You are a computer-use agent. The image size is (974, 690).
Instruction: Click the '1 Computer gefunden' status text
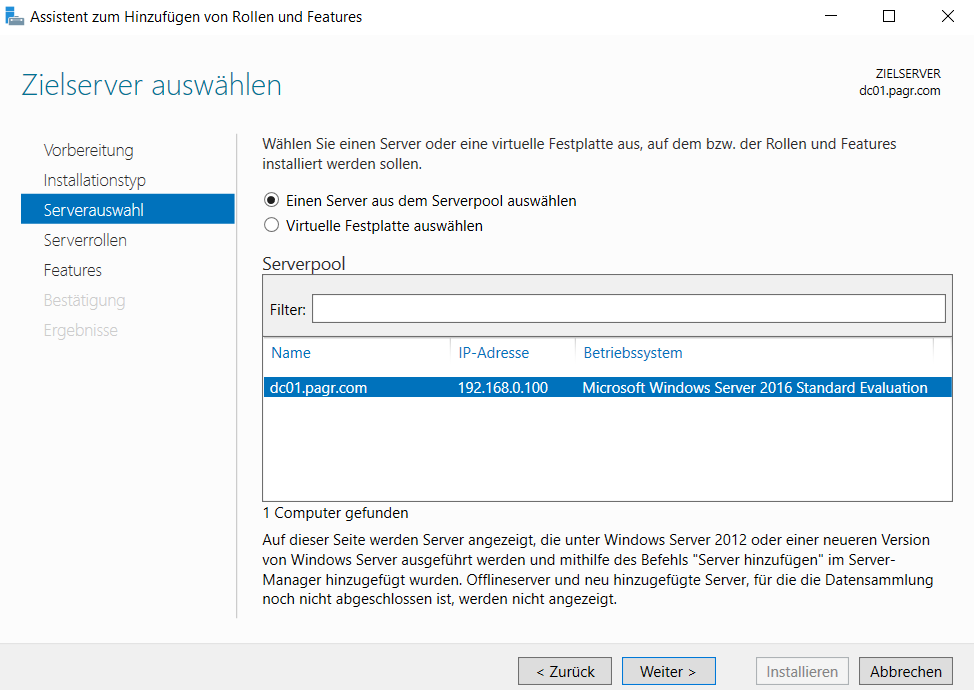click(x=335, y=513)
